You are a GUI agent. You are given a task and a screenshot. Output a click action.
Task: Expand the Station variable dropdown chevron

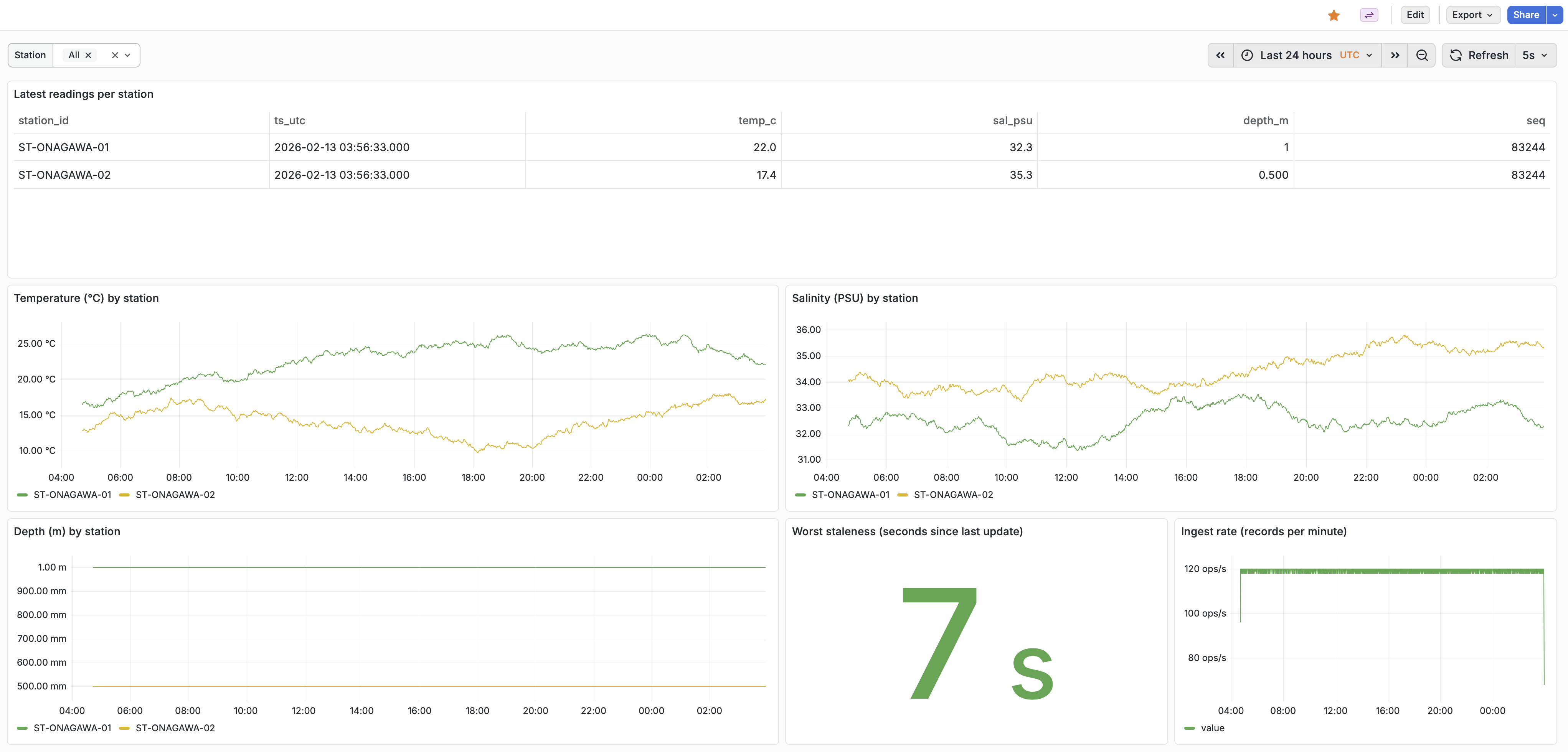click(x=128, y=55)
